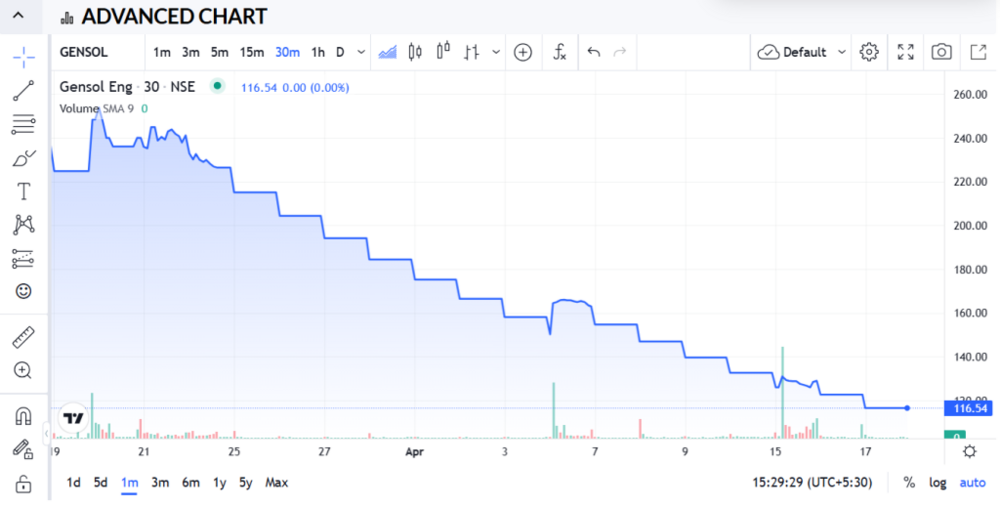This screenshot has width=1000, height=507.
Task: Toggle magnet mode on
Action: 23,416
